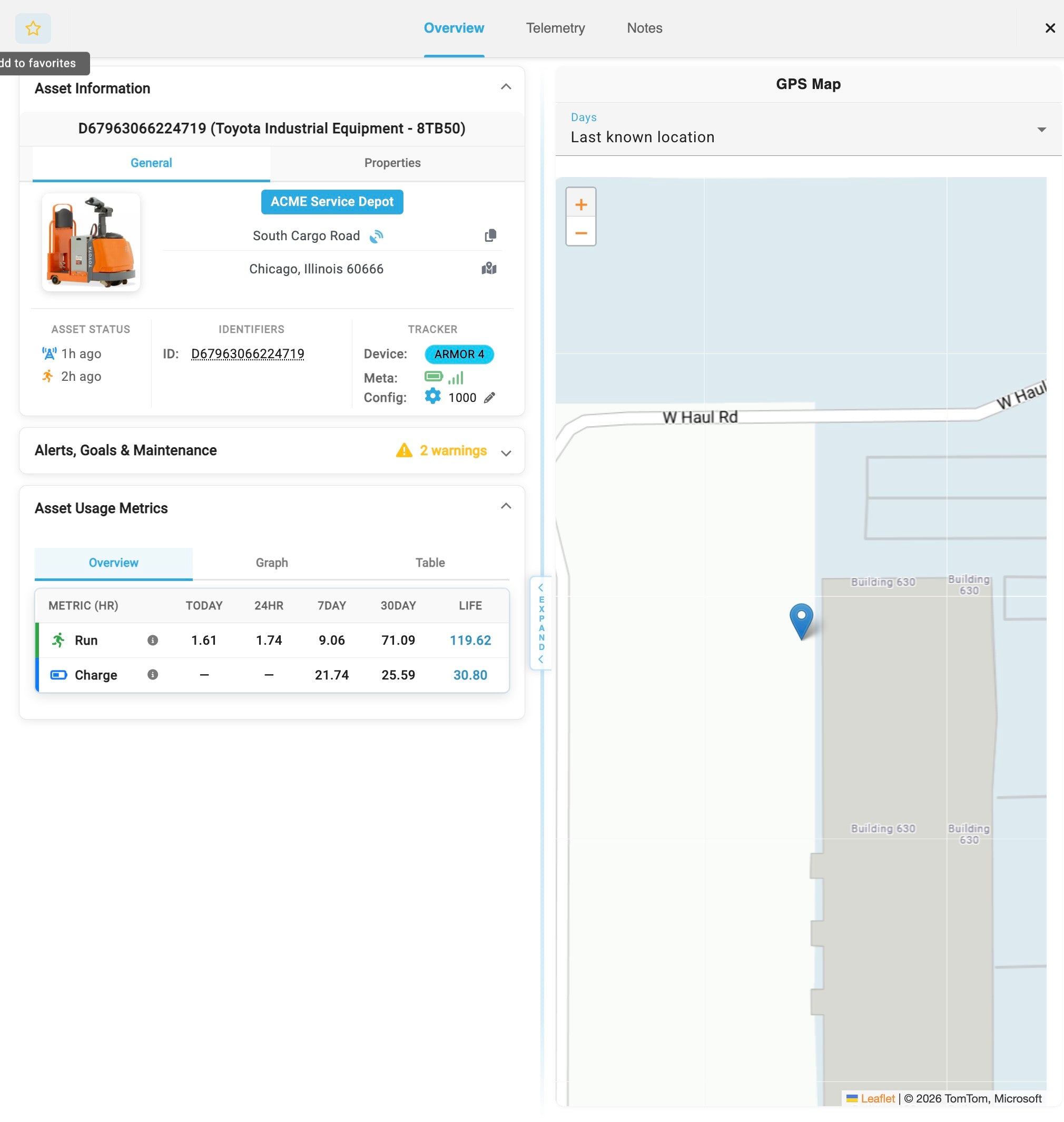Screen dimensions: 1064x1122
Task: Edit config 1000 with pencil icon
Action: pos(489,398)
